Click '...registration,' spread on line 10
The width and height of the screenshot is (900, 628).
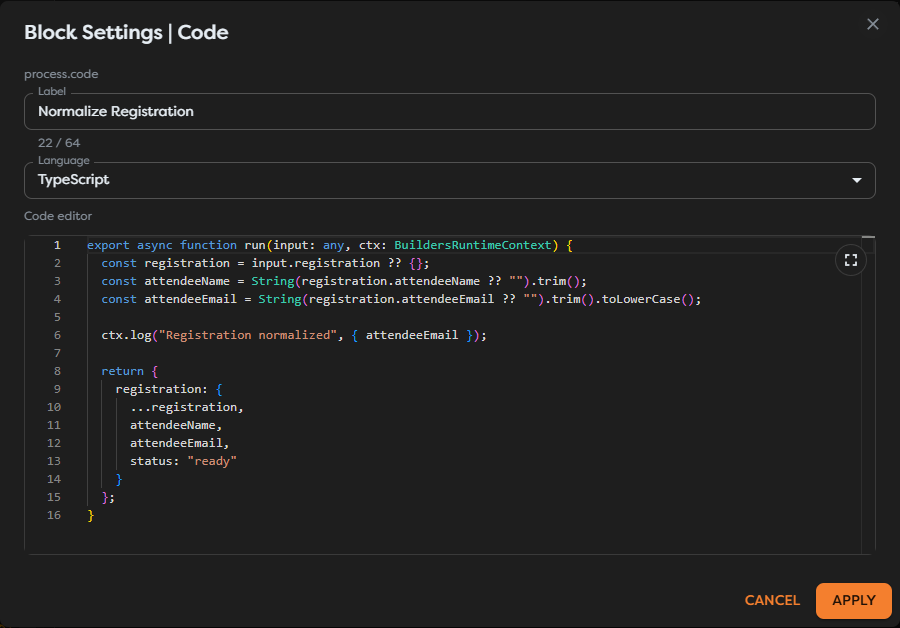(187, 407)
